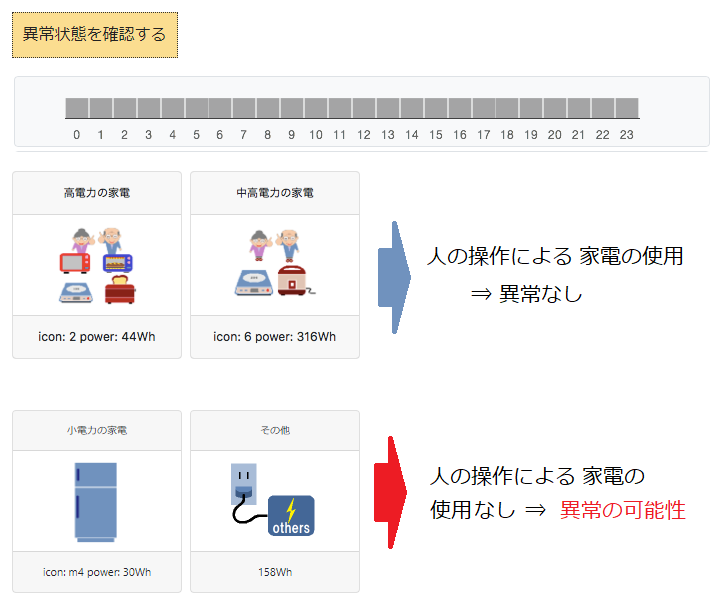727x611 pixels.
Task: Select hour 6 block in timeline
Action: pyautogui.click(x=220, y=108)
